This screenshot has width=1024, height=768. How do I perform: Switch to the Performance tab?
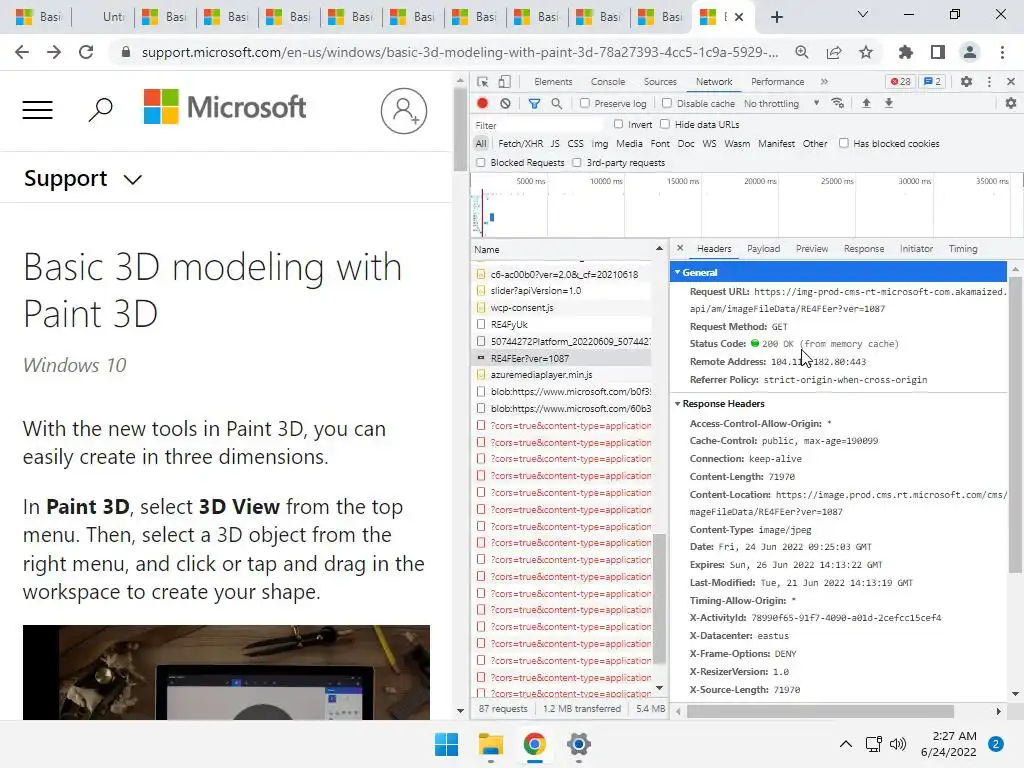(777, 82)
